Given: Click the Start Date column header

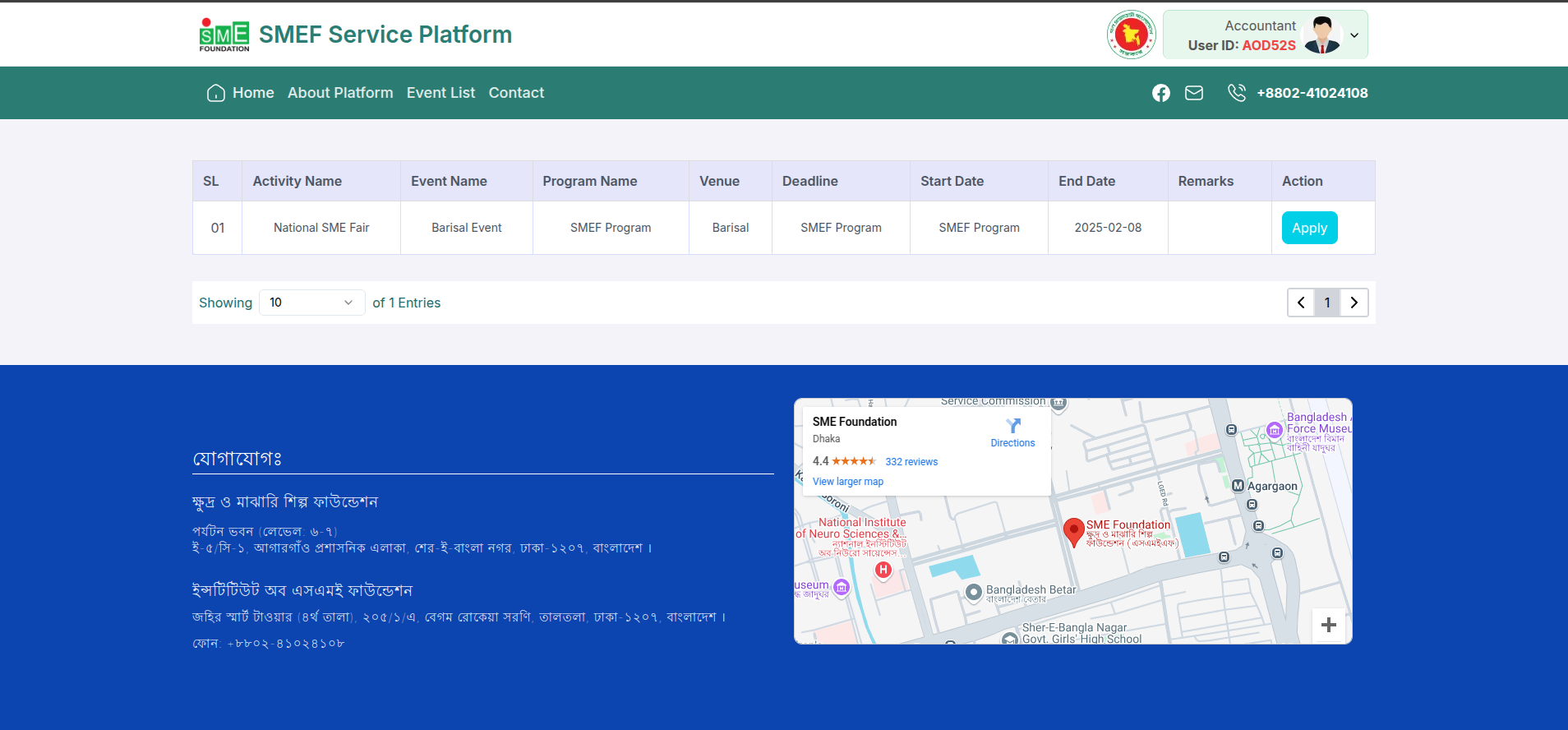Looking at the screenshot, I should (x=979, y=181).
